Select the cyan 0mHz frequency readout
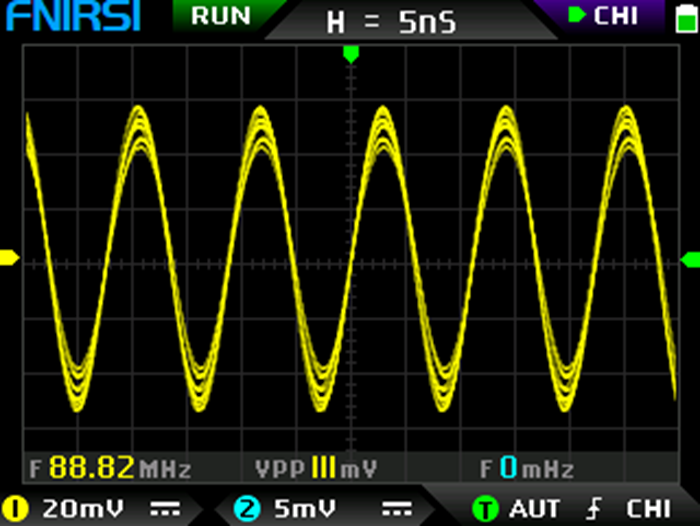Screen dimensions: 700x526 (527, 468)
